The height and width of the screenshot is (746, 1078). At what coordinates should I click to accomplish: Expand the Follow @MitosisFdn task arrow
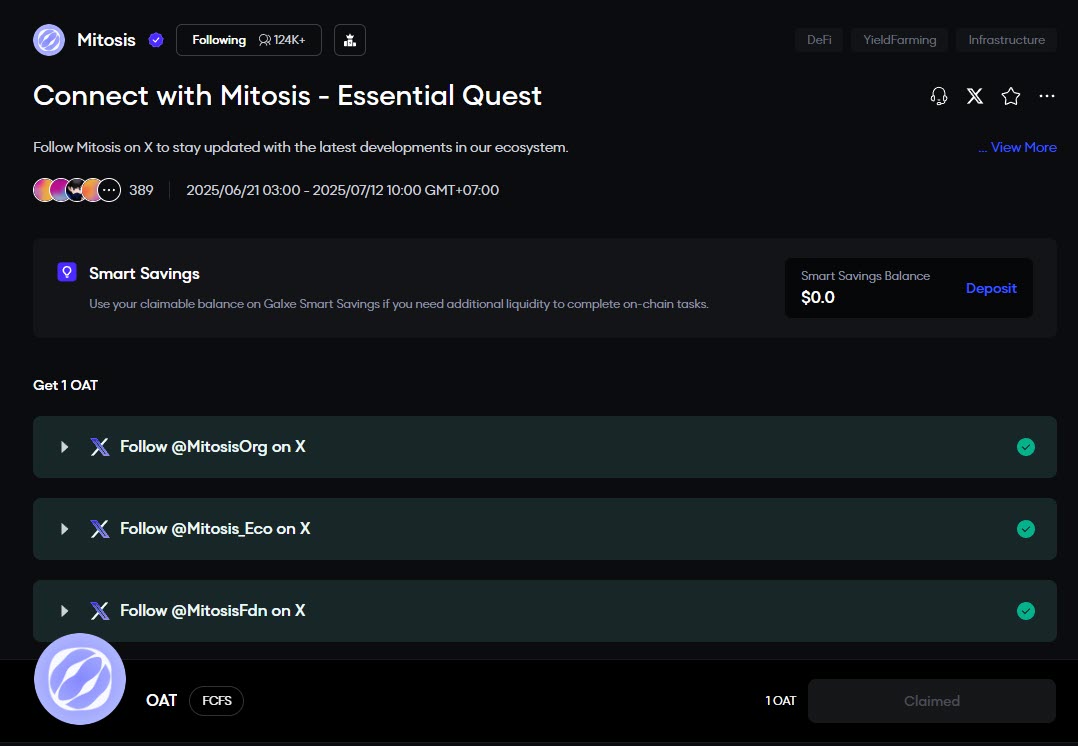(64, 611)
